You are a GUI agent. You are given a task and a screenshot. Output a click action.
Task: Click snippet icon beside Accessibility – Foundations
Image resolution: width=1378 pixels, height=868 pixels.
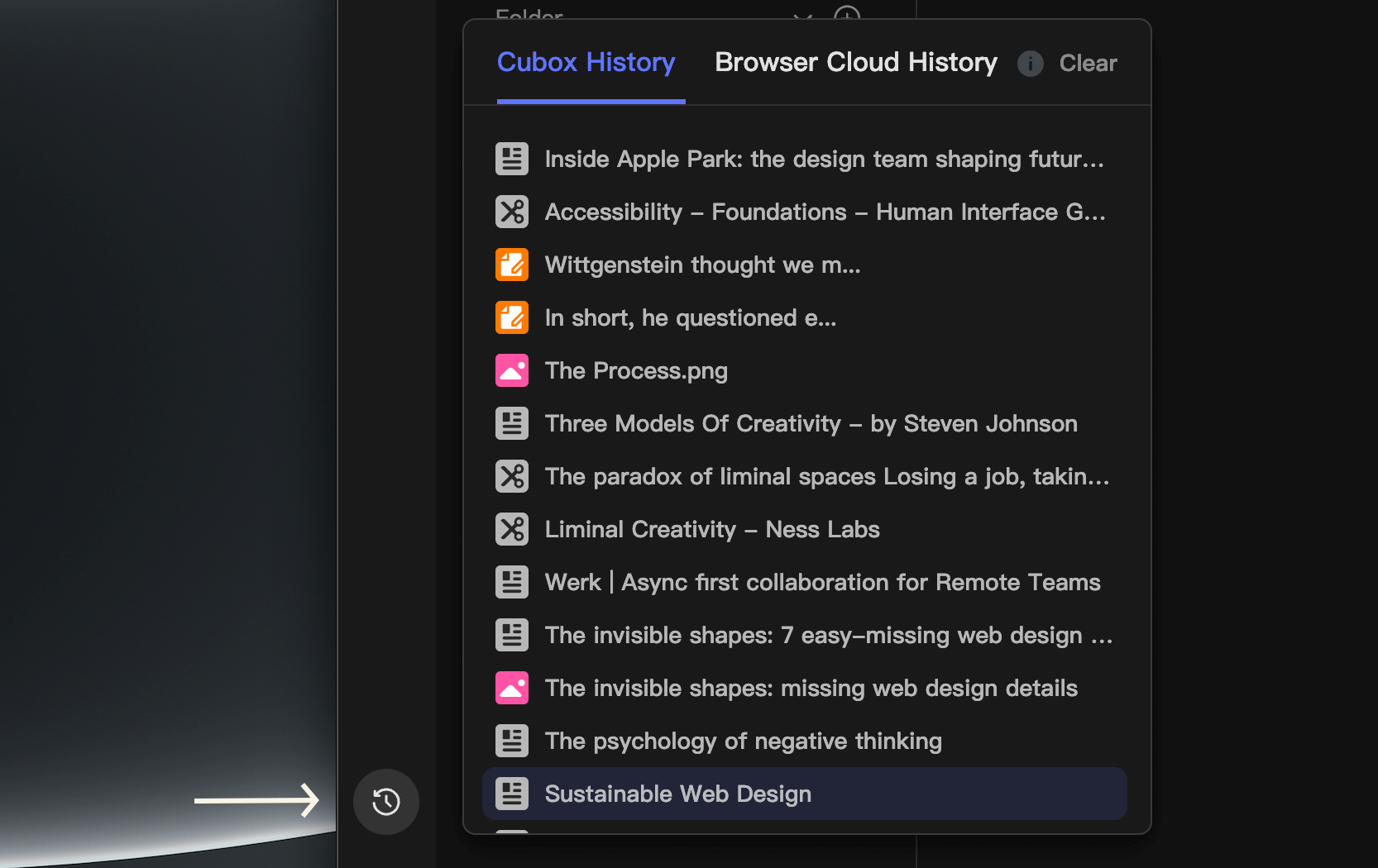click(x=512, y=212)
